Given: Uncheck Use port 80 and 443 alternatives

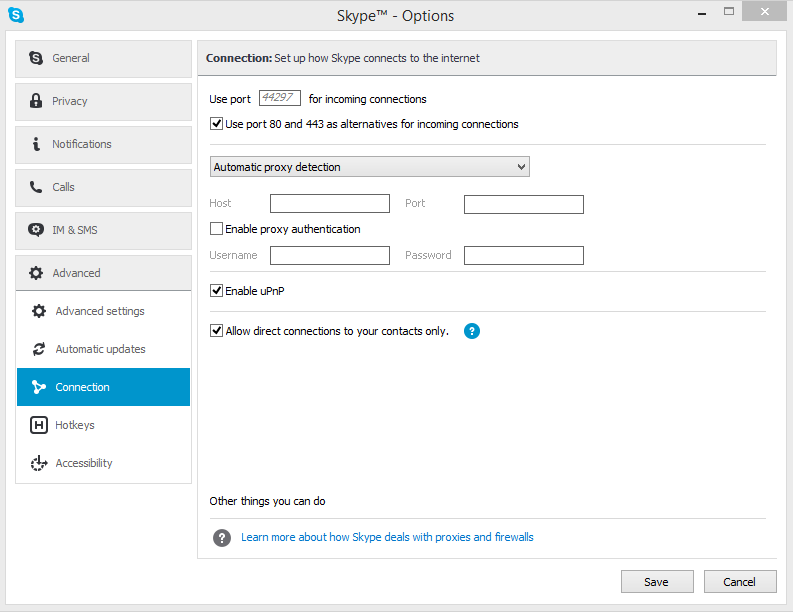Looking at the screenshot, I should 216,123.
